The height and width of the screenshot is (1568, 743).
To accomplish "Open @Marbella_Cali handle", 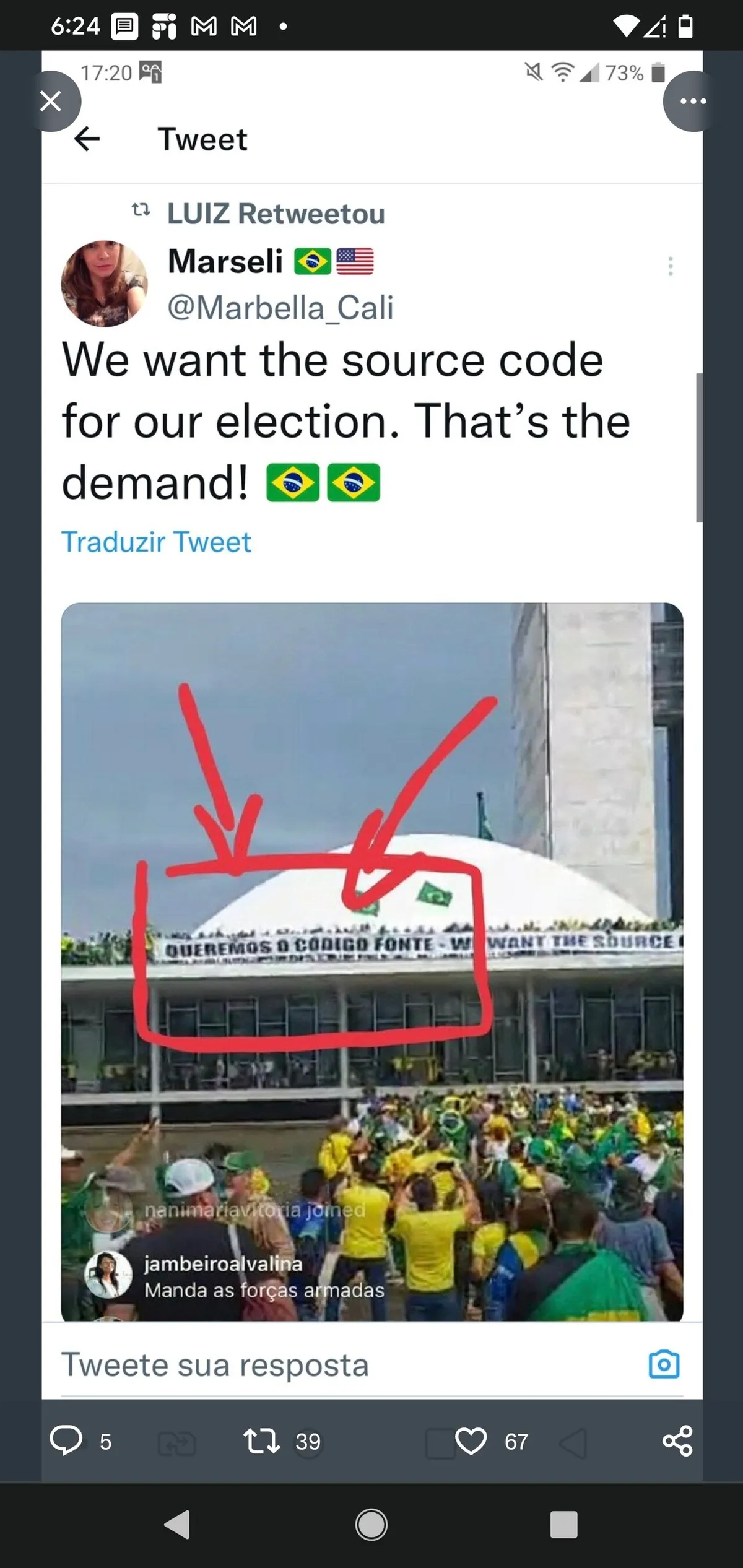I will (280, 308).
